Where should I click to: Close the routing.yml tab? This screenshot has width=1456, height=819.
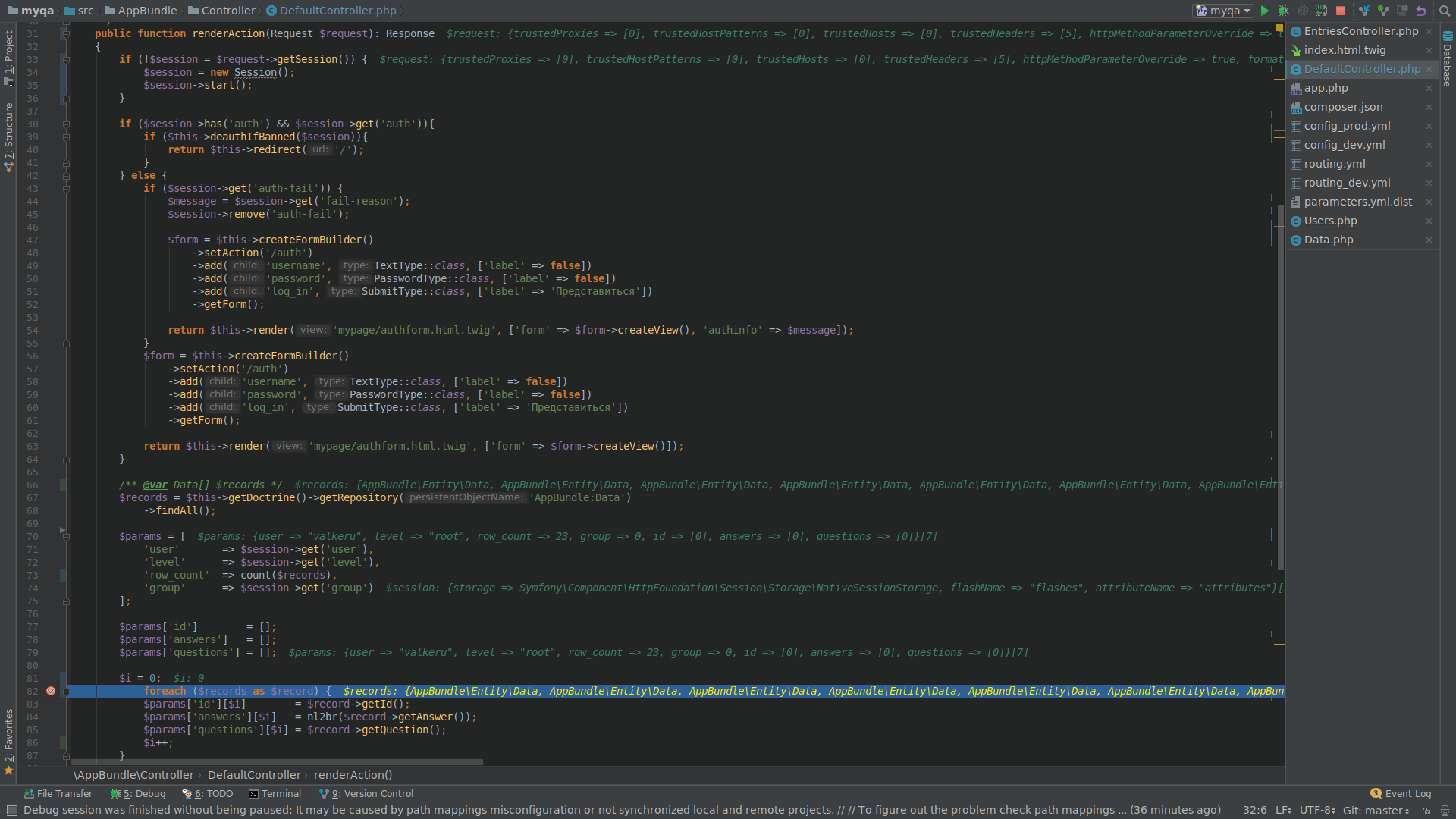1429,165
